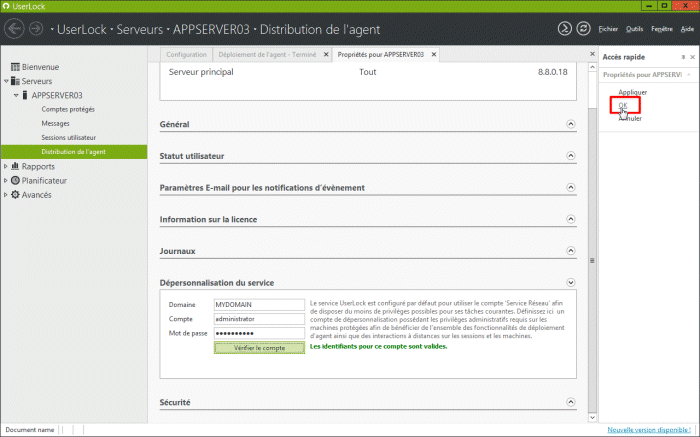700x437 pixels.
Task: Click scrollbar down arrow in properties pane
Action: 592,418
